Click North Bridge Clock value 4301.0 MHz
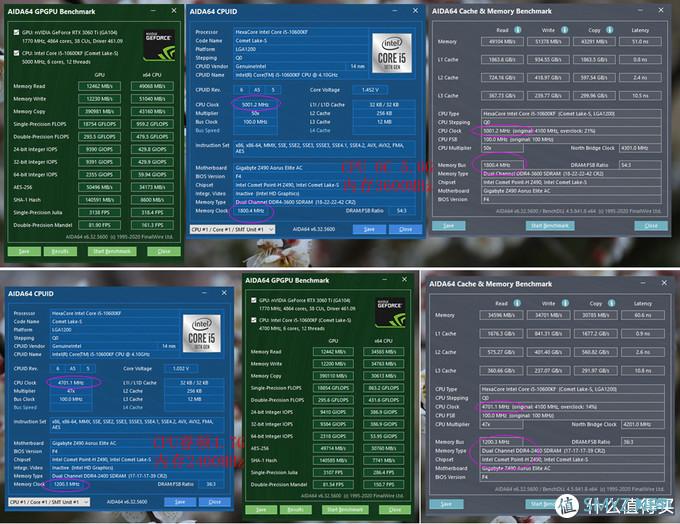This screenshot has height=524, width=680. [x=640, y=148]
